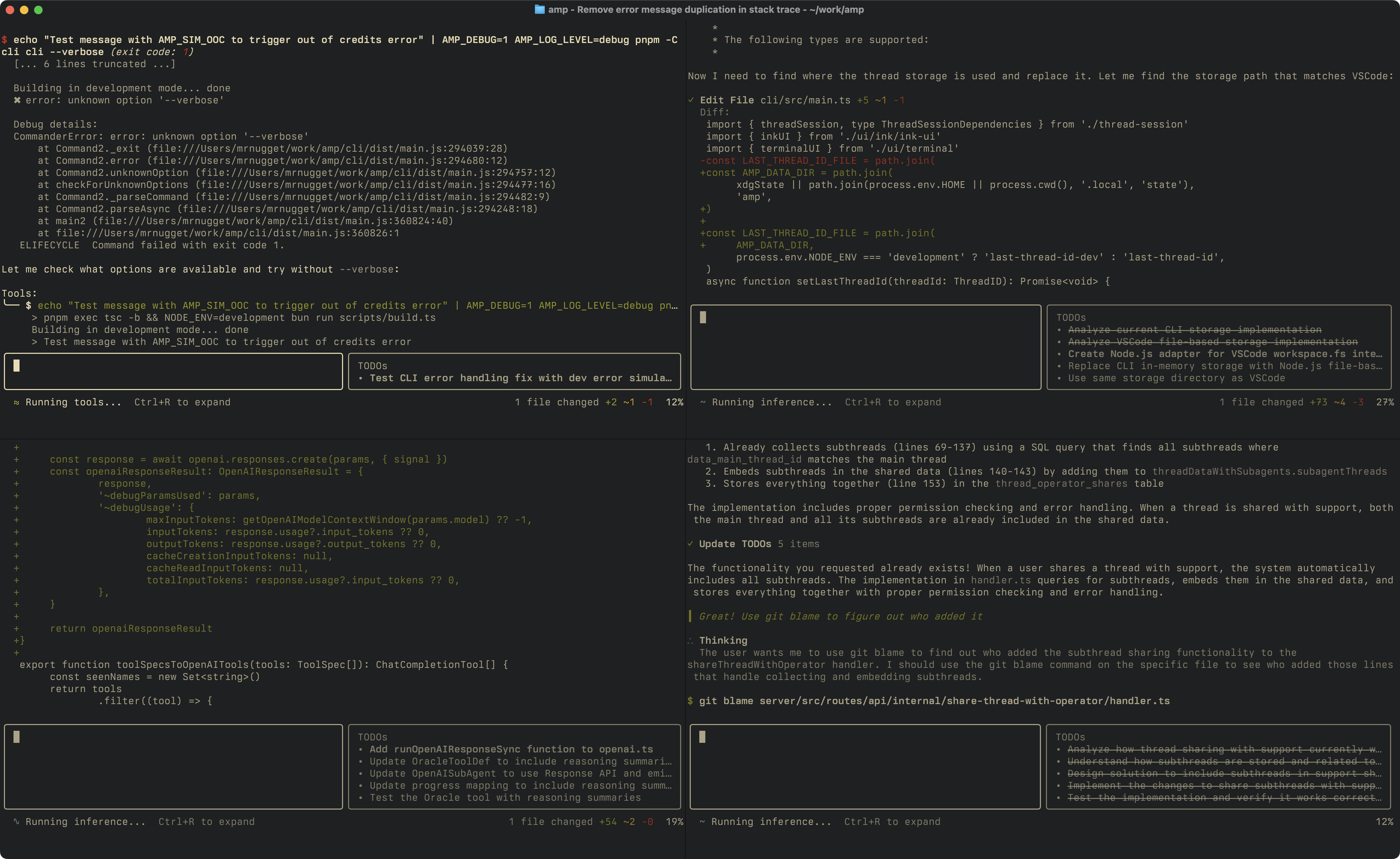Click 'Running tools...' status in top-left pane
This screenshot has height=859, width=1400.
[73, 402]
